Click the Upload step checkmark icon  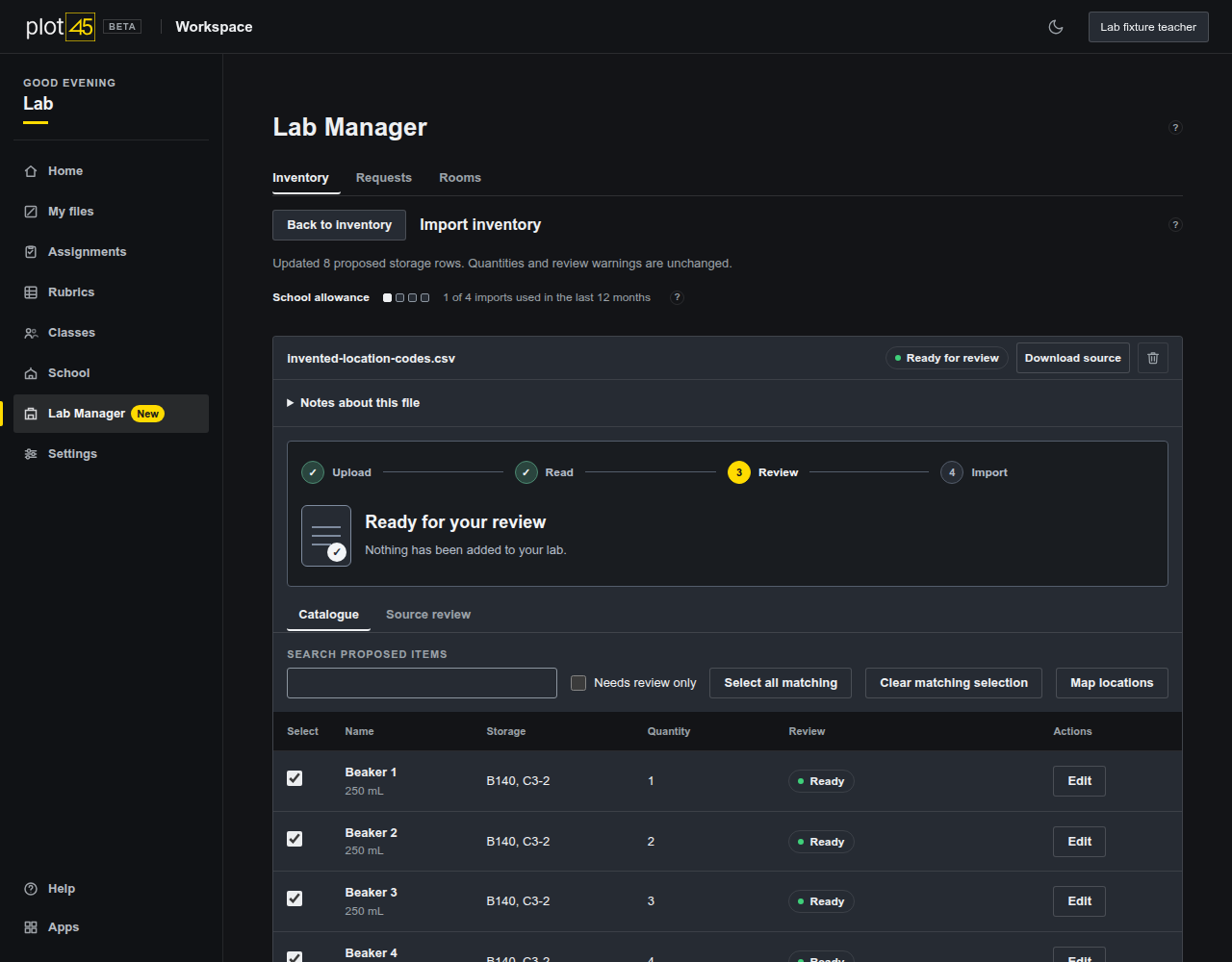pos(313,472)
